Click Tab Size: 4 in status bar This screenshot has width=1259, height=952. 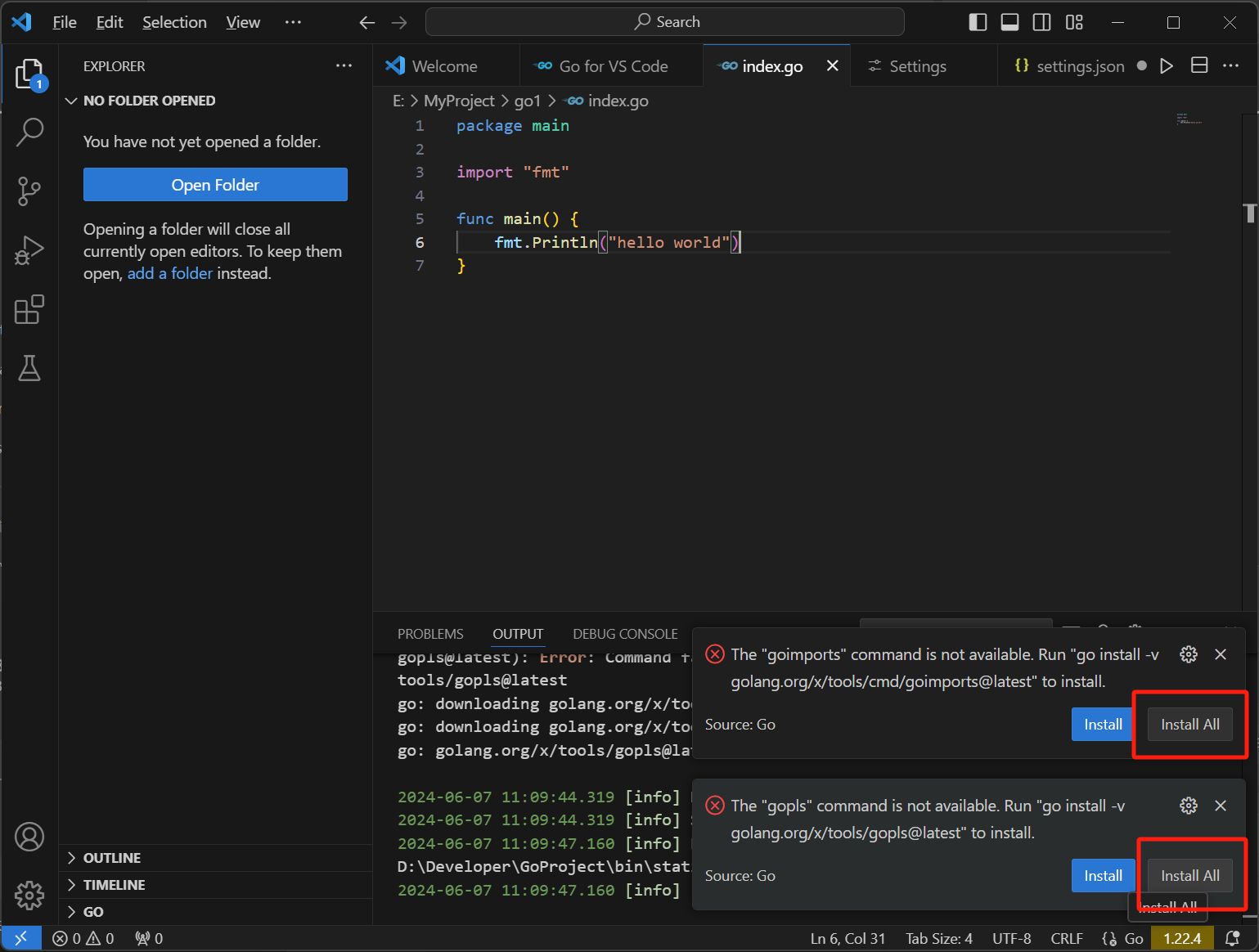pyautogui.click(x=939, y=938)
